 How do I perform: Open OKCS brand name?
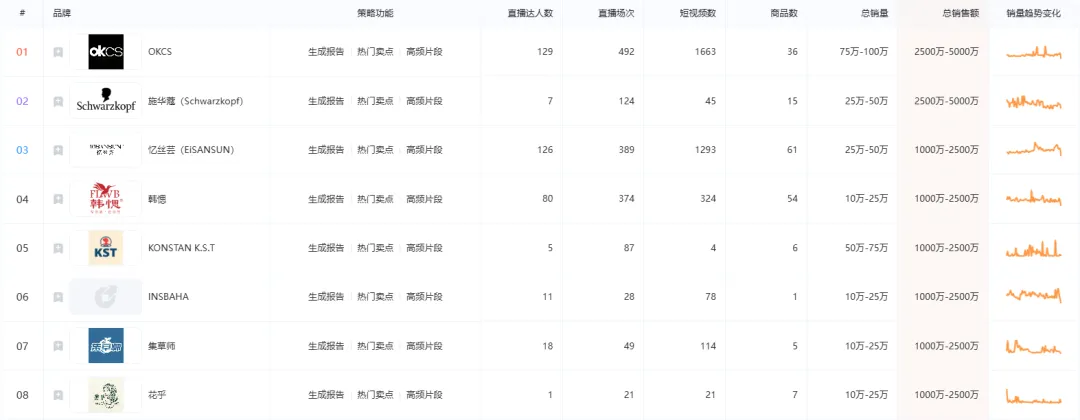pyautogui.click(x=160, y=52)
